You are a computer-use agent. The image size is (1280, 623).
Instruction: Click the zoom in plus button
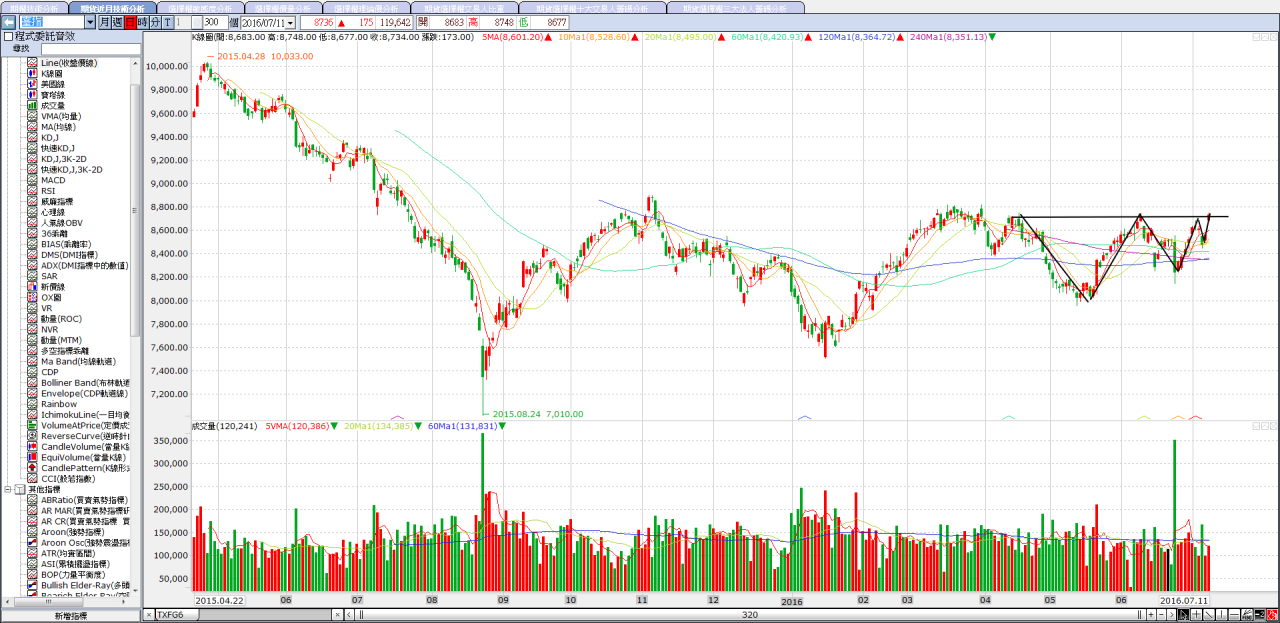1152,615
